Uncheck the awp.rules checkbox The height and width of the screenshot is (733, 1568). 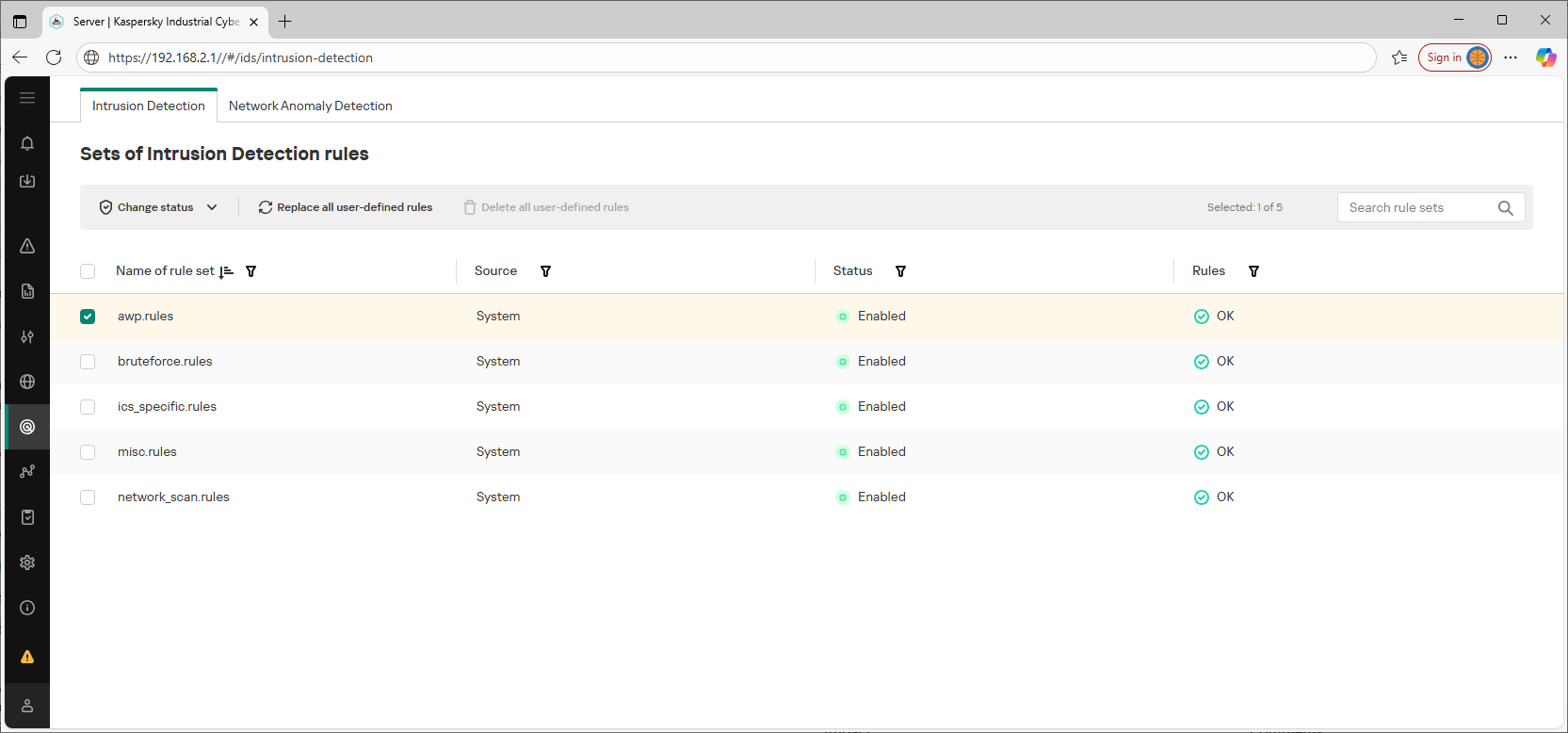tap(88, 317)
